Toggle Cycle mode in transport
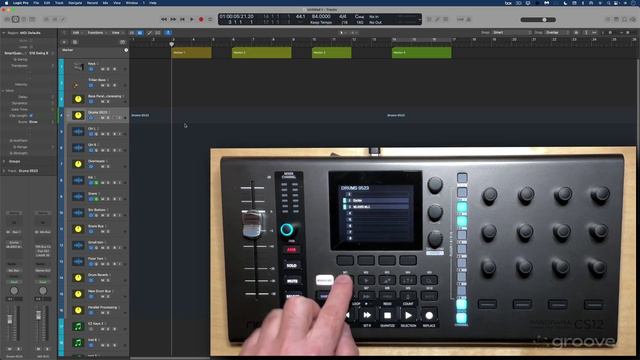This screenshot has width=640, height=360. click(210, 19)
